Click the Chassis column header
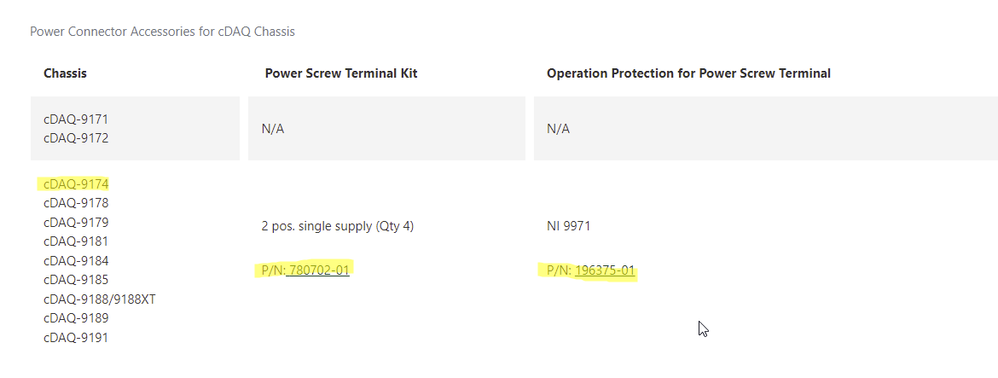The width and height of the screenshot is (998, 378). point(65,73)
